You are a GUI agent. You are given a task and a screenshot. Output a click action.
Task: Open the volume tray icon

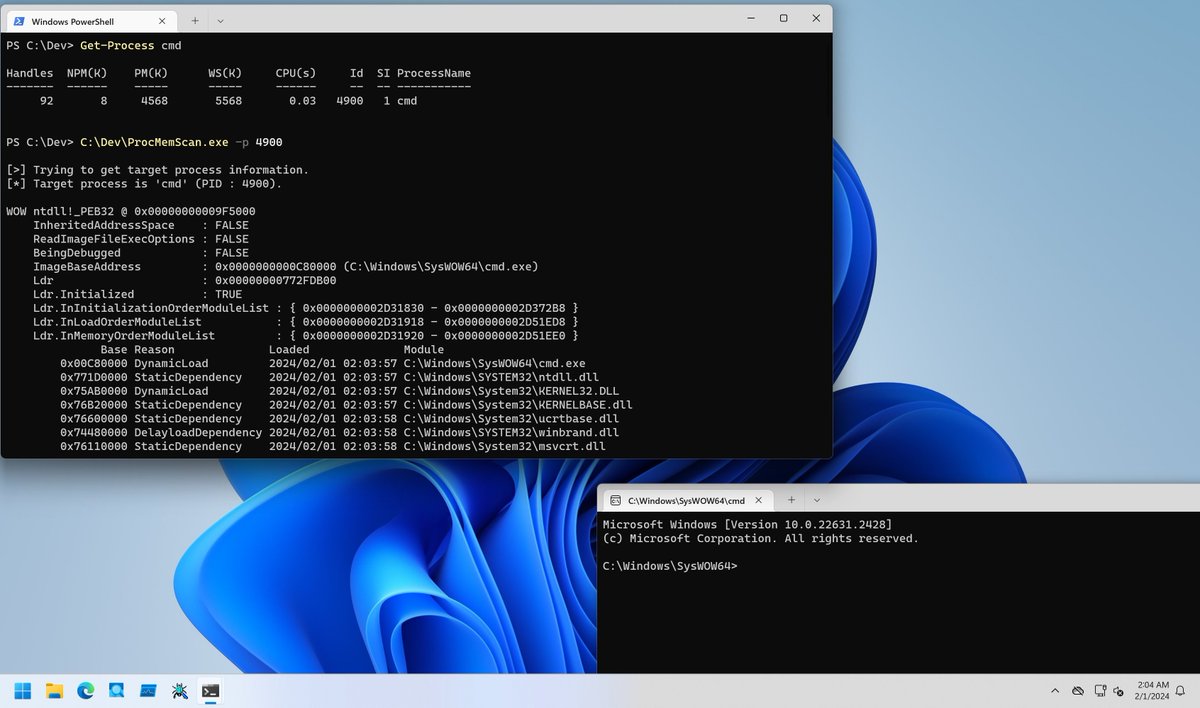(1120, 691)
